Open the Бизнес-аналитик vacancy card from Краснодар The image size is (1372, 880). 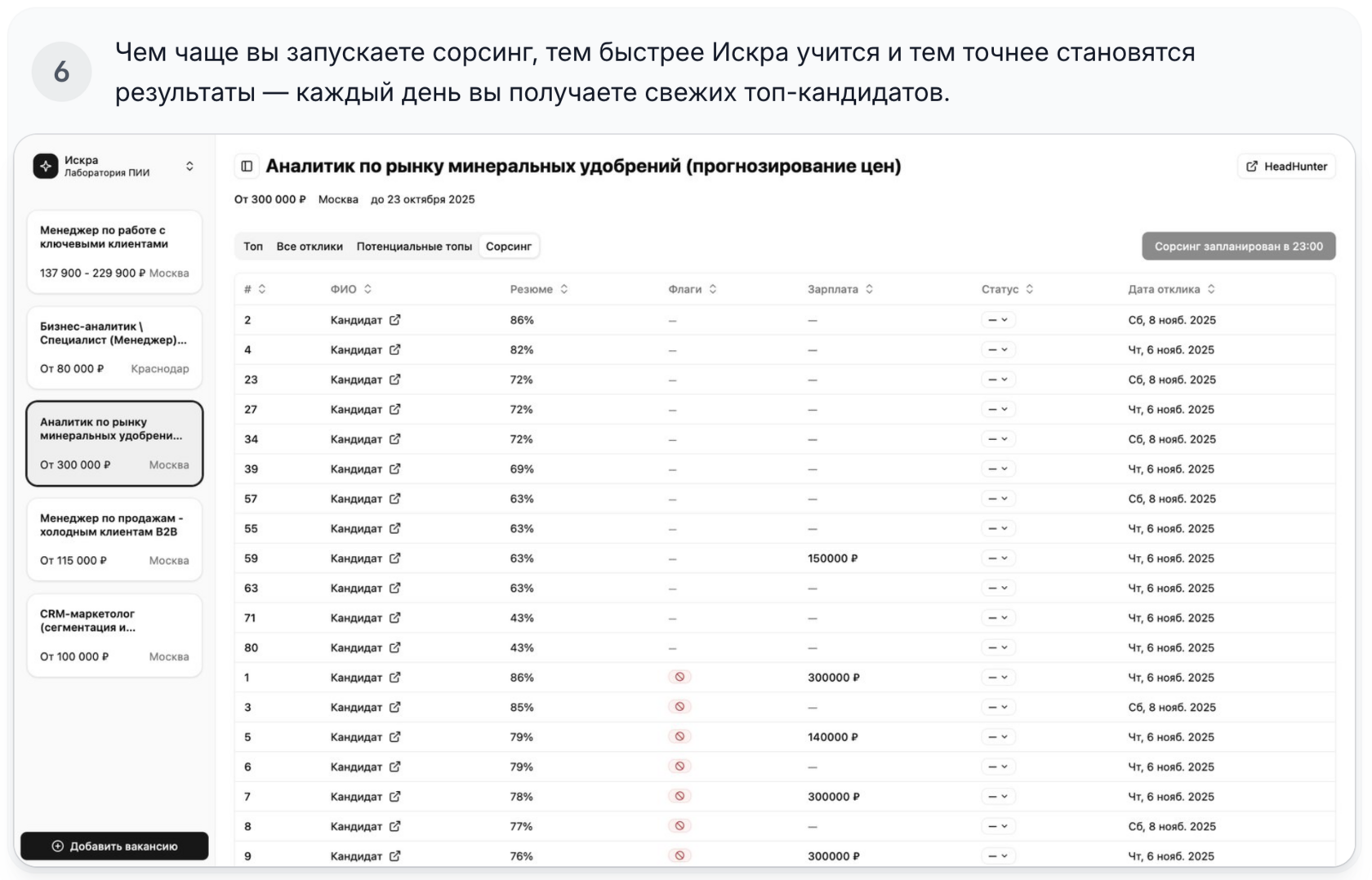point(114,348)
